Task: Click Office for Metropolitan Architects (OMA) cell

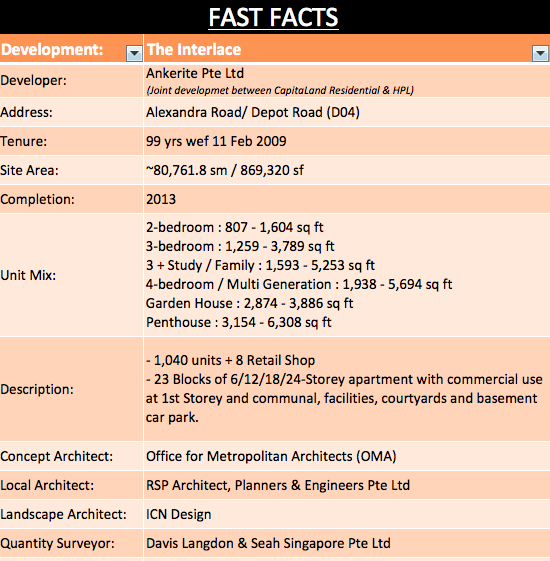Action: pos(347,457)
